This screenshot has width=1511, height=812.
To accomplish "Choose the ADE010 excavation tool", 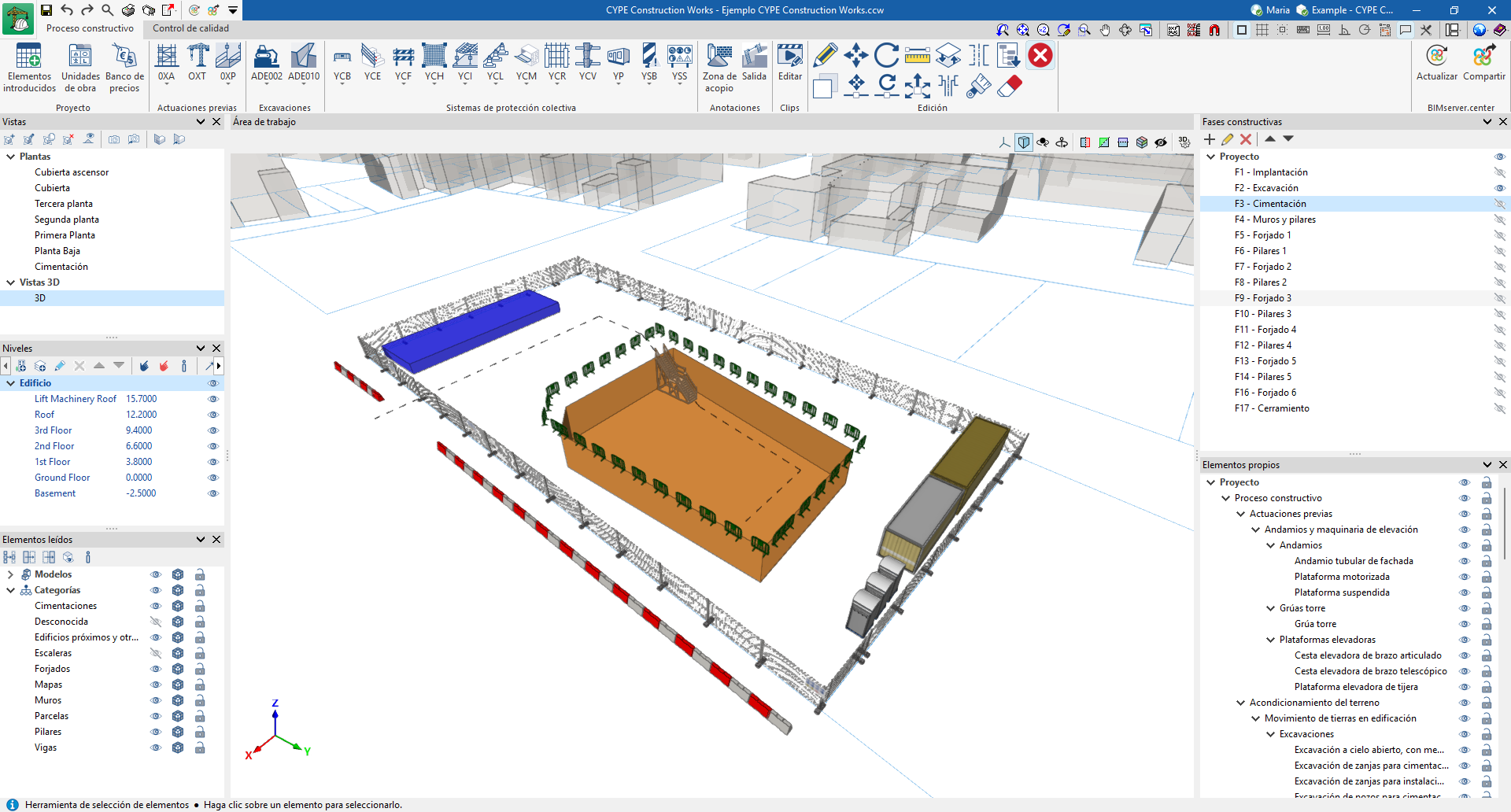I will click(304, 63).
